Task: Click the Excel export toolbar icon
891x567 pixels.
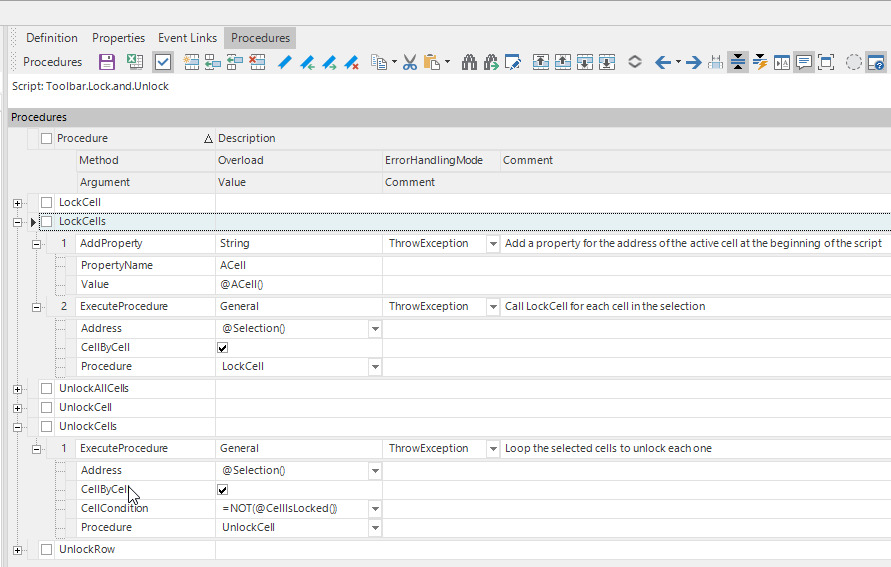Action: (x=135, y=62)
